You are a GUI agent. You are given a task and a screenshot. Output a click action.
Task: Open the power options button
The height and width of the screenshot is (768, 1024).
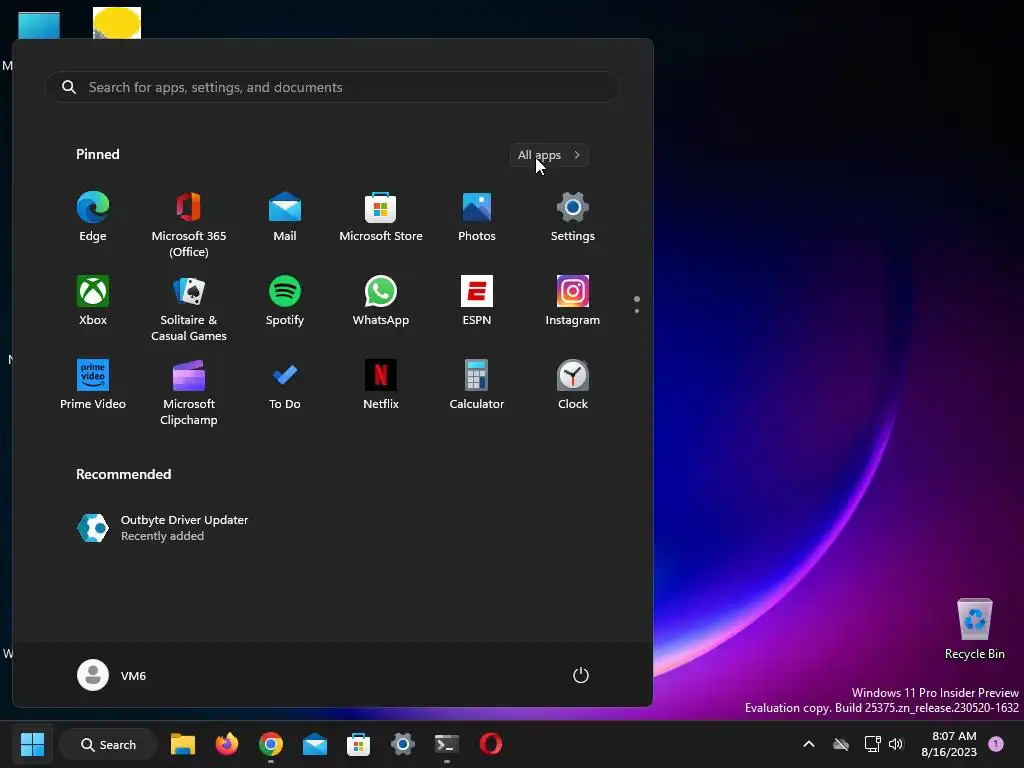(x=581, y=675)
